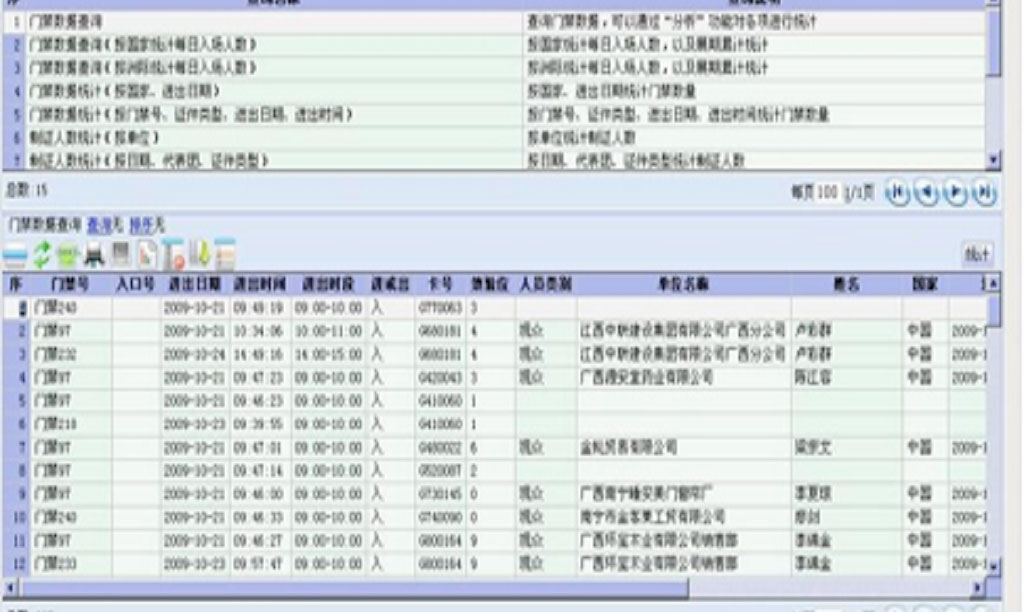Go to the first page of results
Screen dimensions: 1024x612
898,193
